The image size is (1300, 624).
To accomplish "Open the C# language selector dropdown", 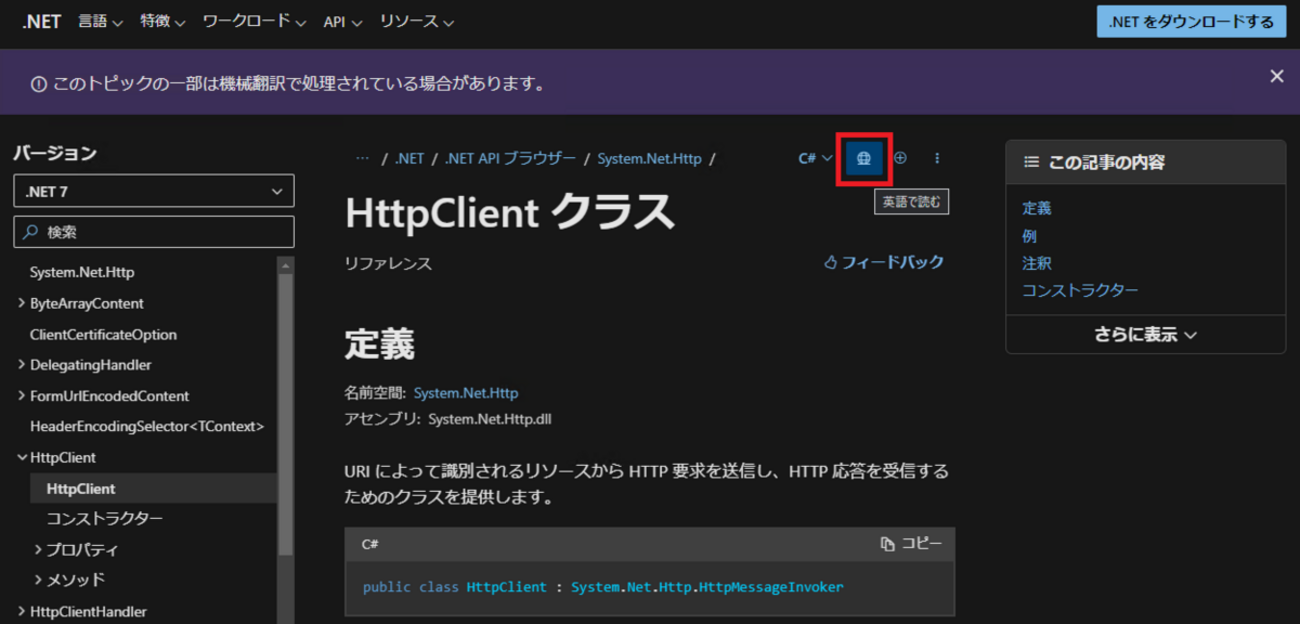I will (x=815, y=158).
